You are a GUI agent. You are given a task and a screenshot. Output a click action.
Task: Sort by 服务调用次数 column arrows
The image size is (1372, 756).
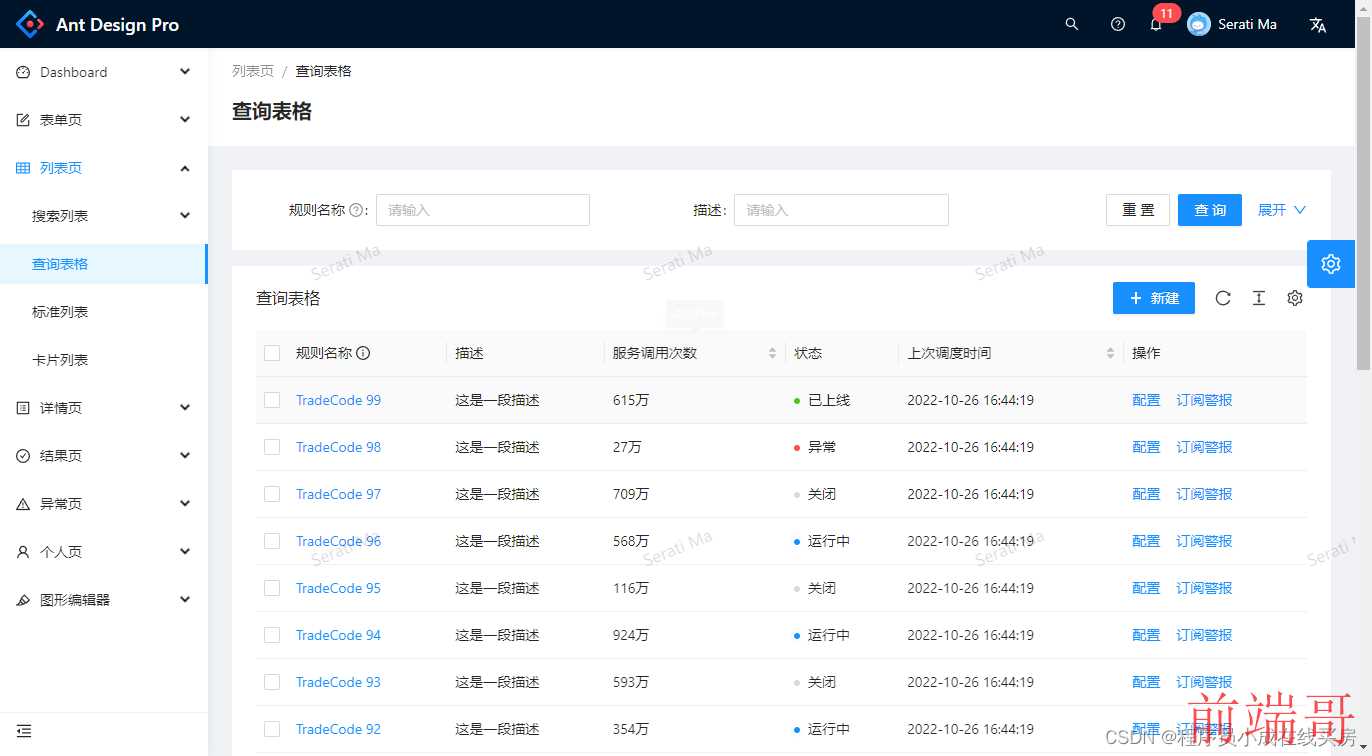point(772,353)
